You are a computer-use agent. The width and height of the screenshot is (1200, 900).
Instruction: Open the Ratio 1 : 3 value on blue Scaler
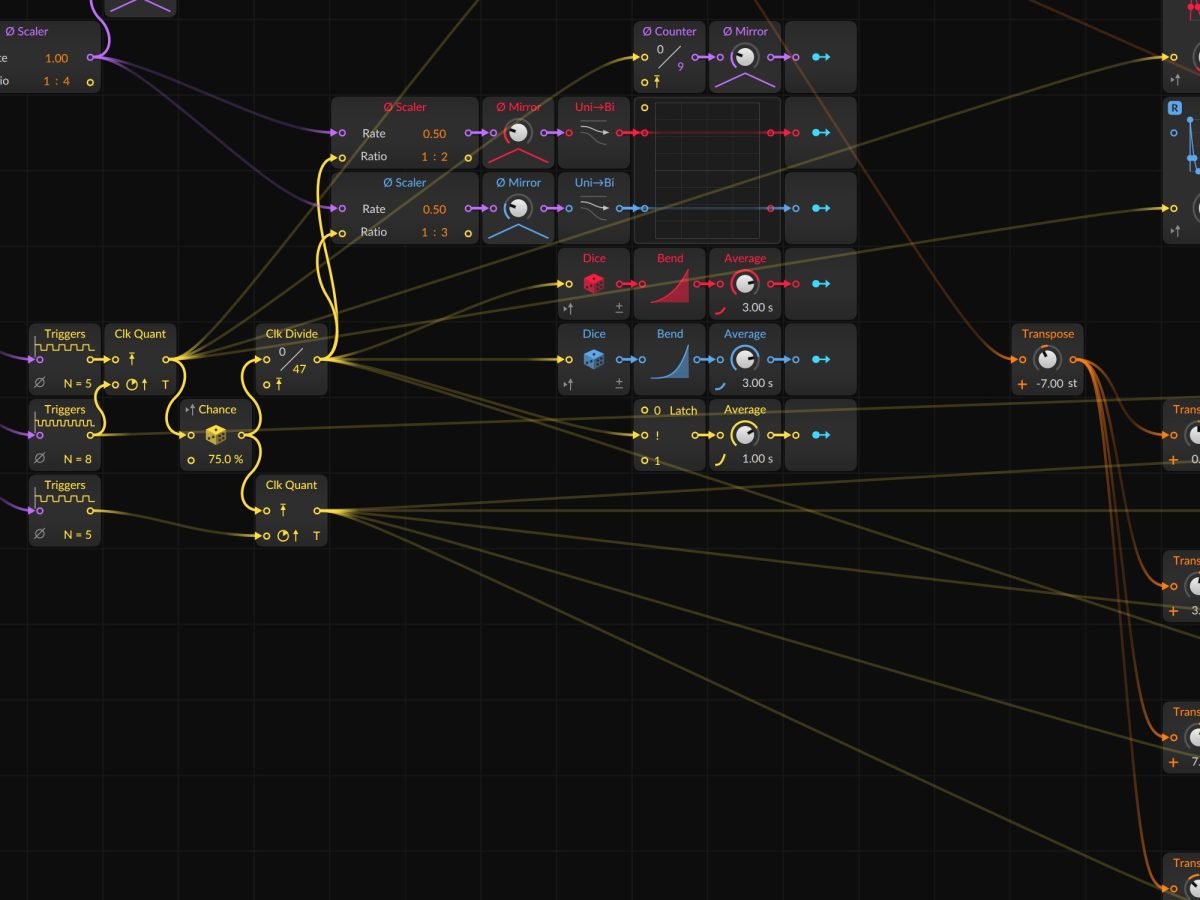(434, 232)
